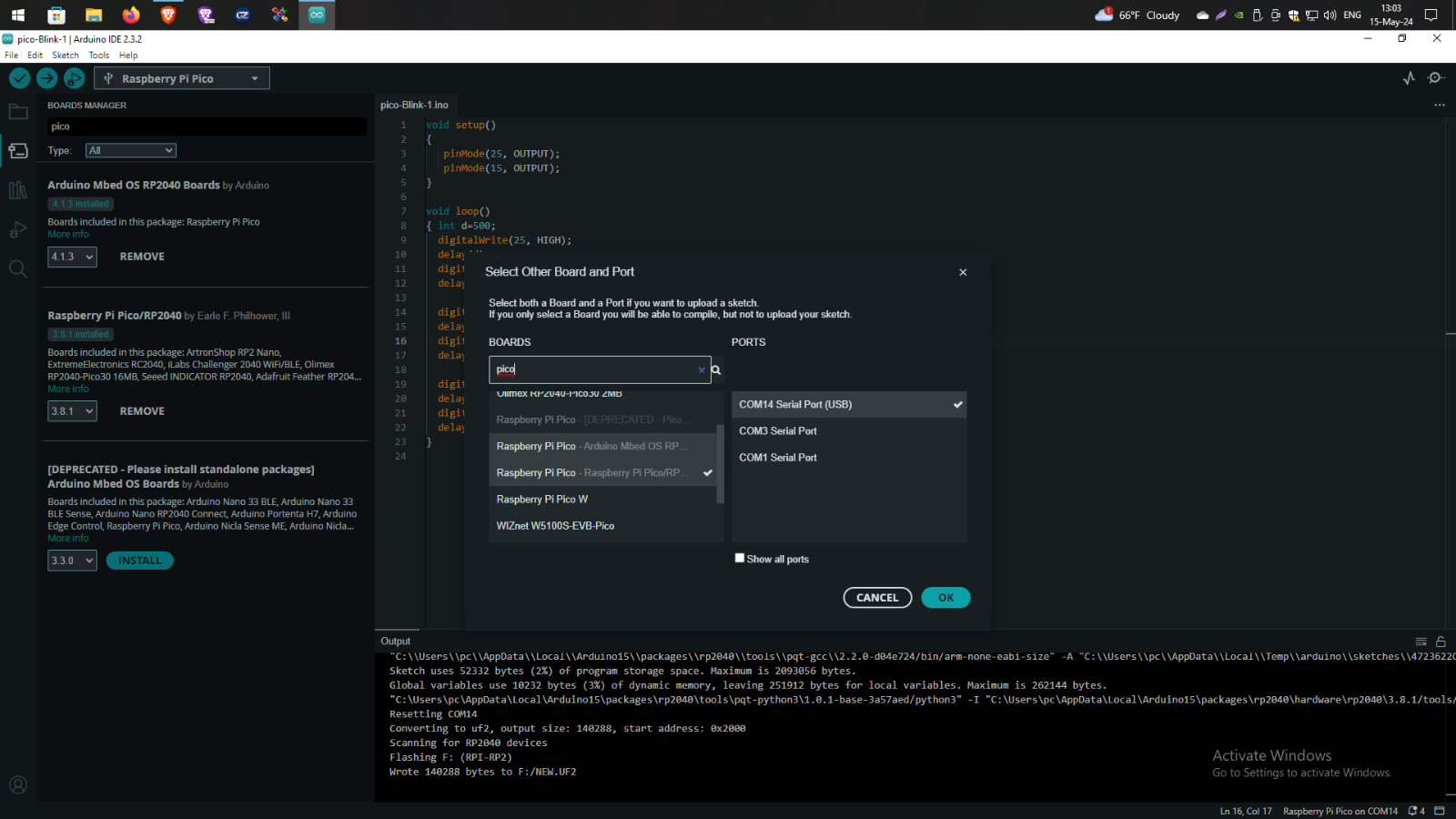Image resolution: width=1456 pixels, height=819 pixels.
Task: Open the Search magnifier icon in the sidebar
Action: (x=18, y=268)
